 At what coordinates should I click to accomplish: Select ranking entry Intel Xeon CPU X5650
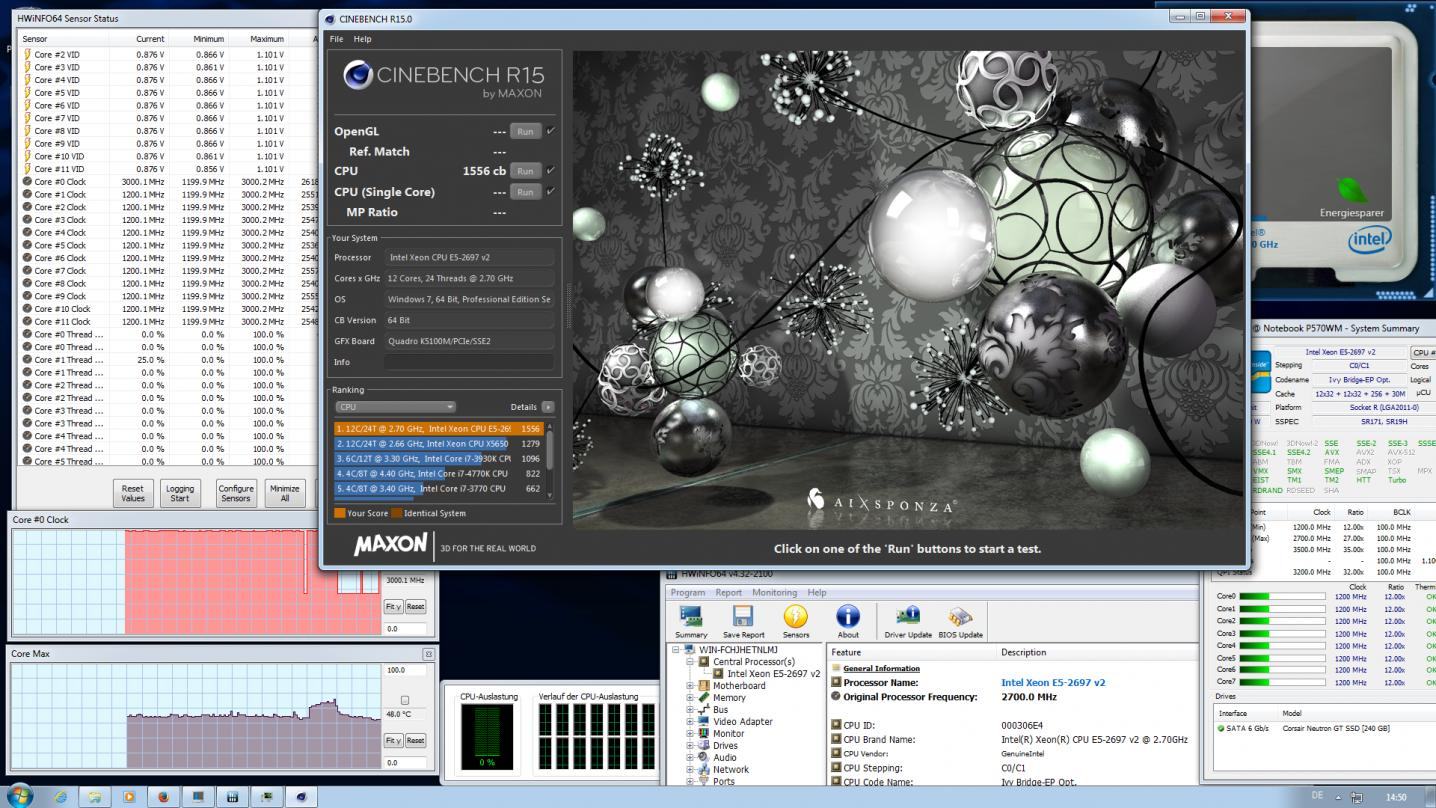pyautogui.click(x=438, y=443)
